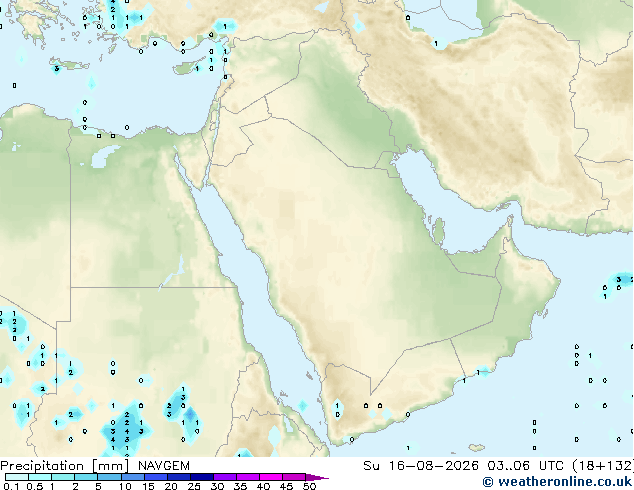Click the "Precipitation" title text
Viewport: 634px width, 490px height.
(42, 466)
